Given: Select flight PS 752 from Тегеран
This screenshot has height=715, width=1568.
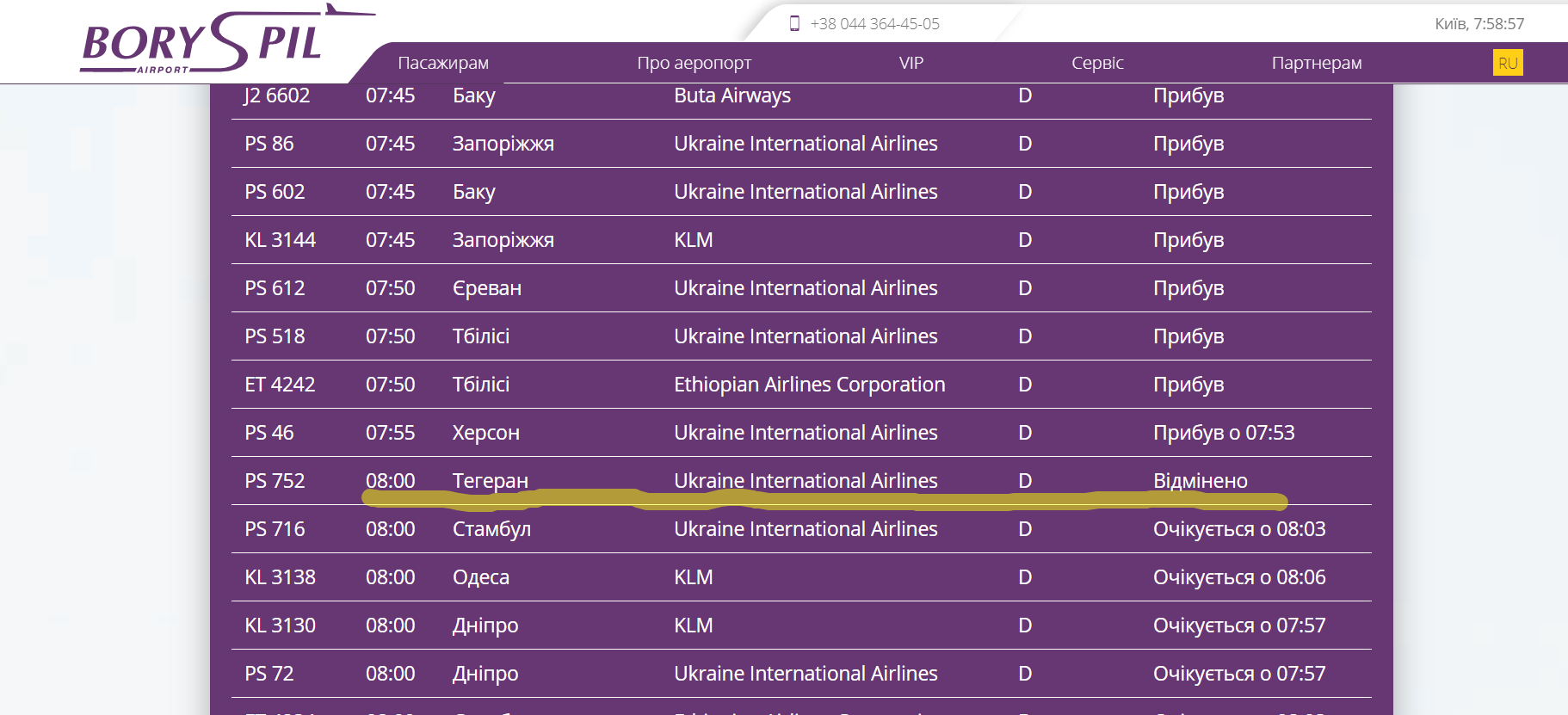Looking at the screenshot, I should coord(275,481).
